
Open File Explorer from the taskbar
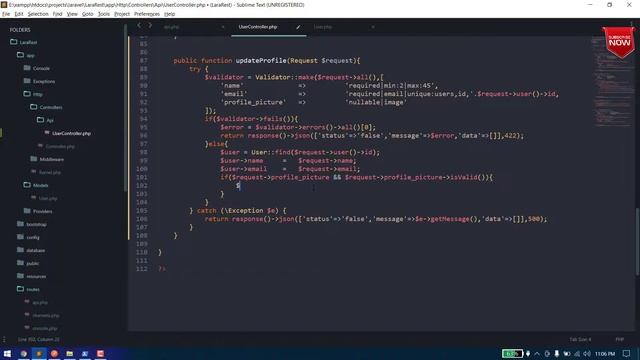tap(70, 354)
